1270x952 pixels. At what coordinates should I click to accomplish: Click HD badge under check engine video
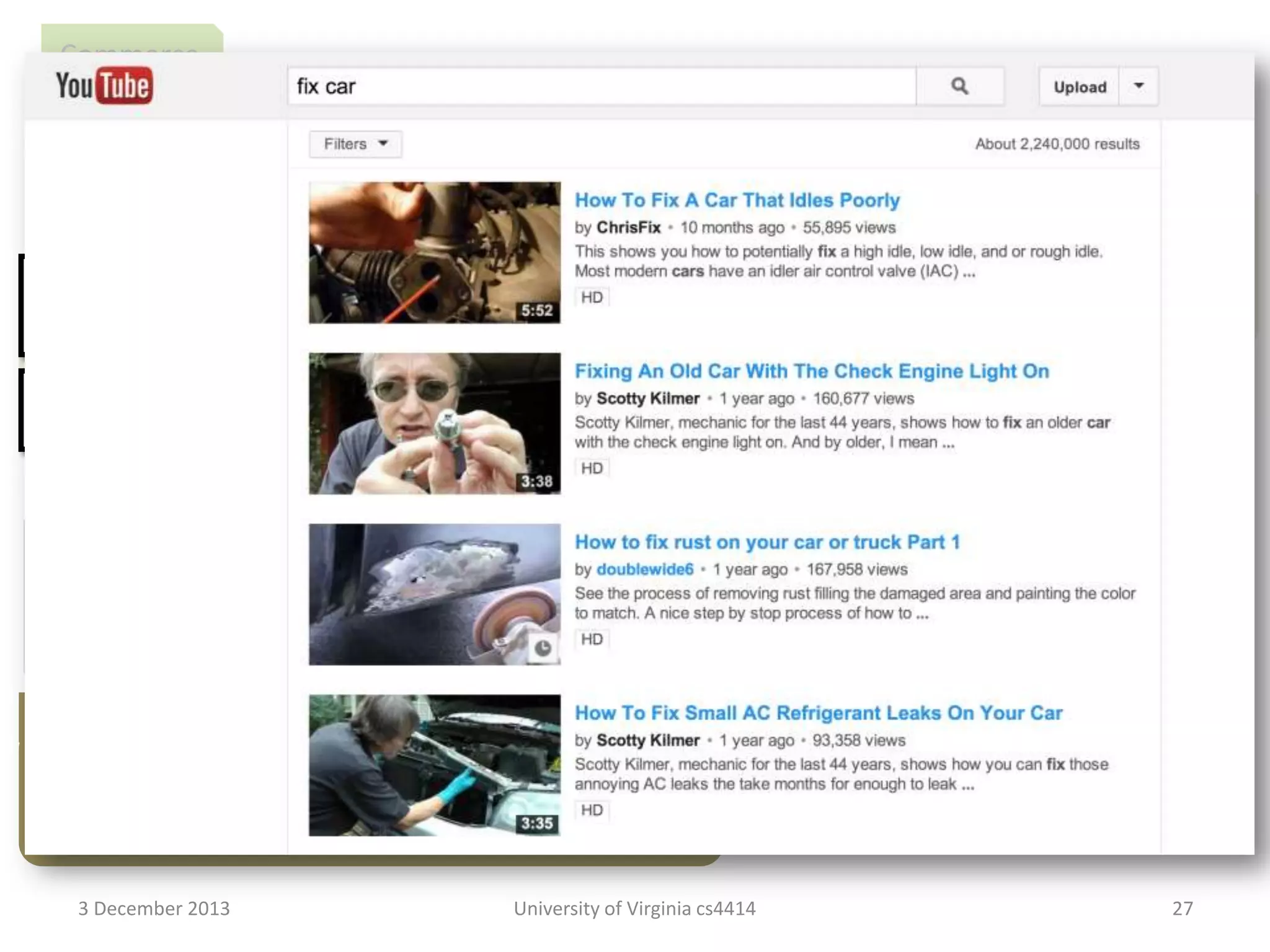[x=592, y=469]
